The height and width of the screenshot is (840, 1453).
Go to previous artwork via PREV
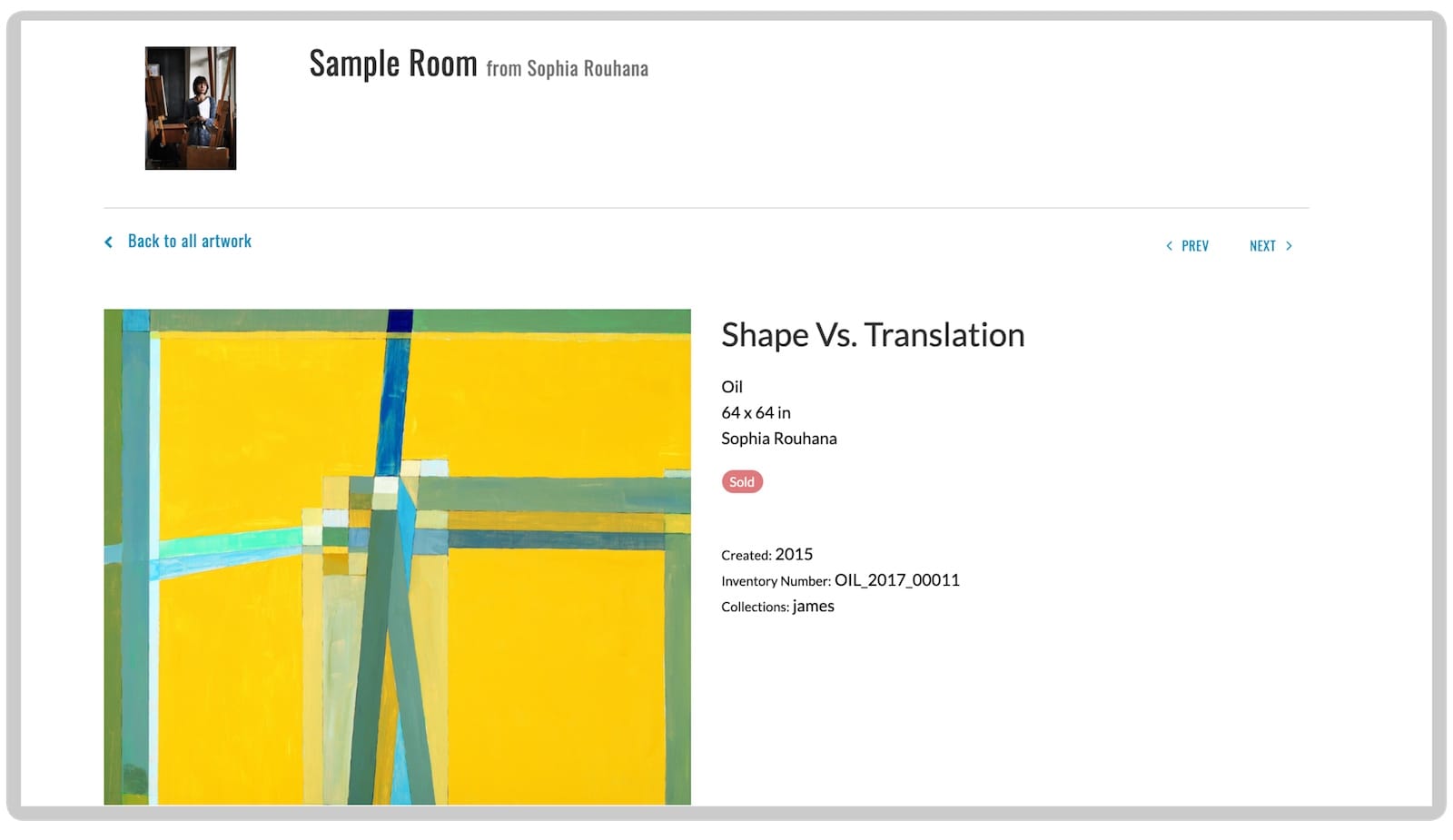pyautogui.click(x=1194, y=246)
